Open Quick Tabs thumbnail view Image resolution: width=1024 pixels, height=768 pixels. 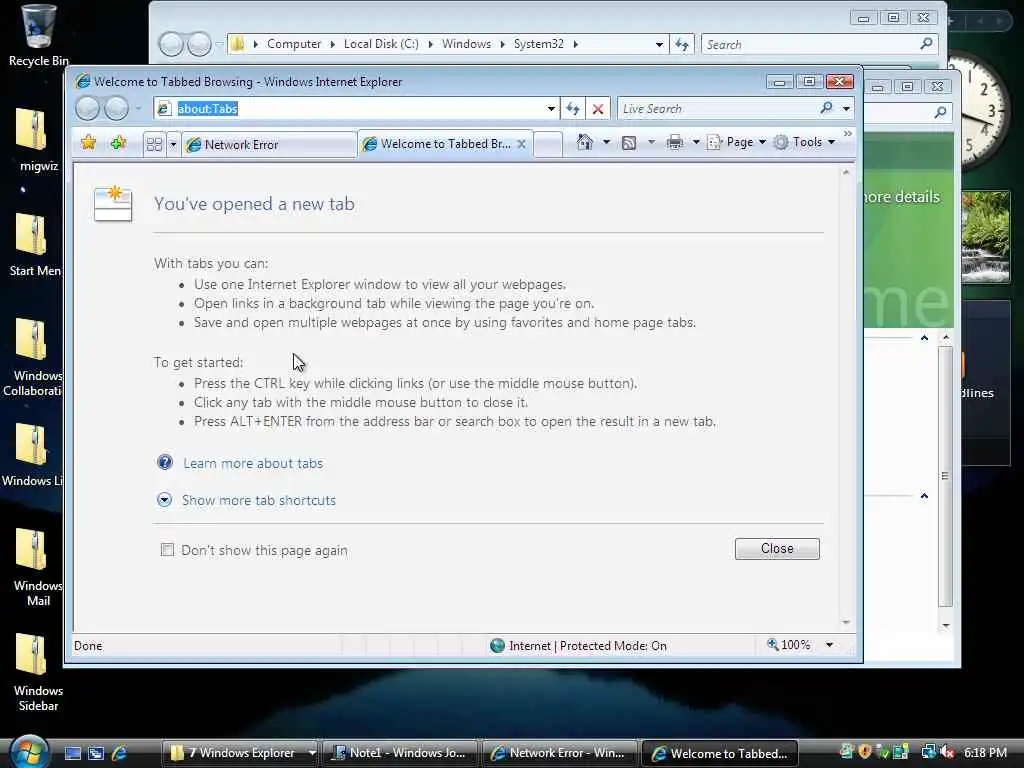pyautogui.click(x=154, y=144)
